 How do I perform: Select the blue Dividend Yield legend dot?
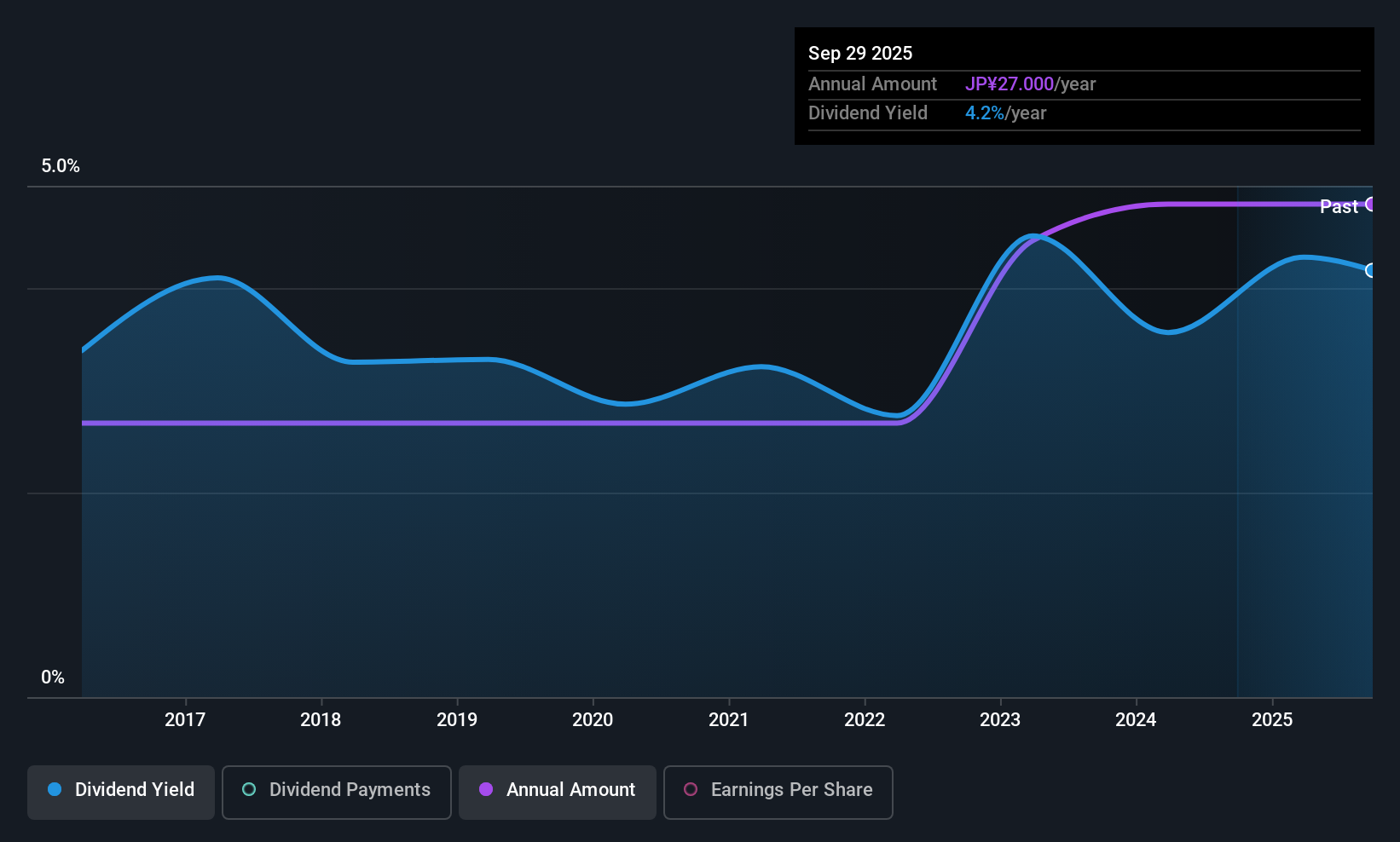click(x=55, y=790)
